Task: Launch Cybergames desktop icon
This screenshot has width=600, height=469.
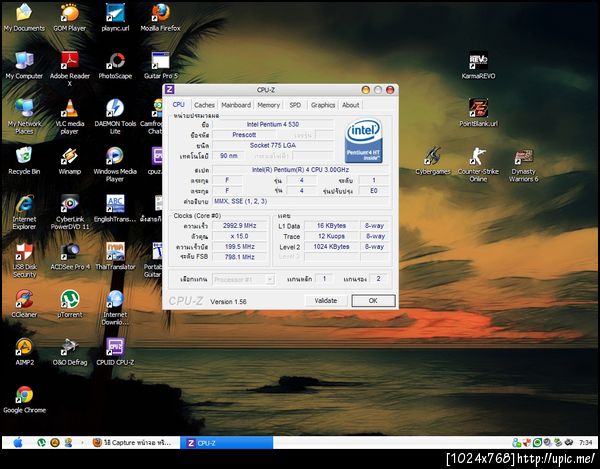Action: (433, 161)
